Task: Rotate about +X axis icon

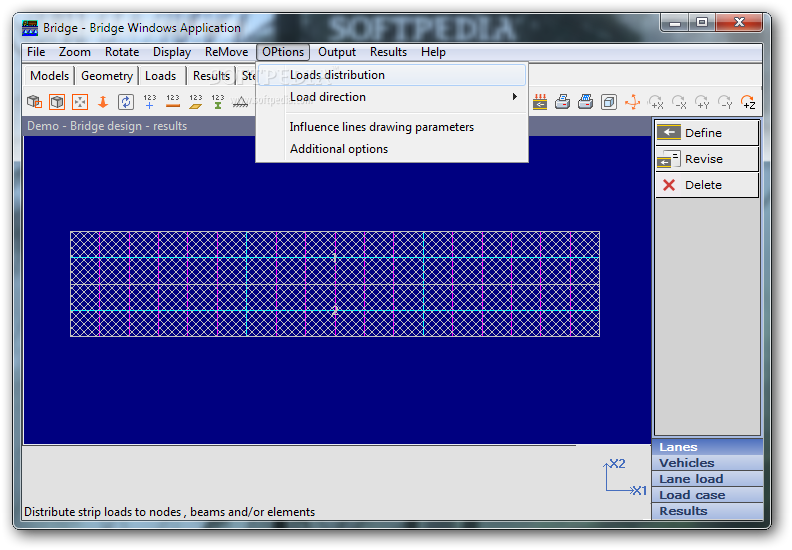Action: click(656, 102)
